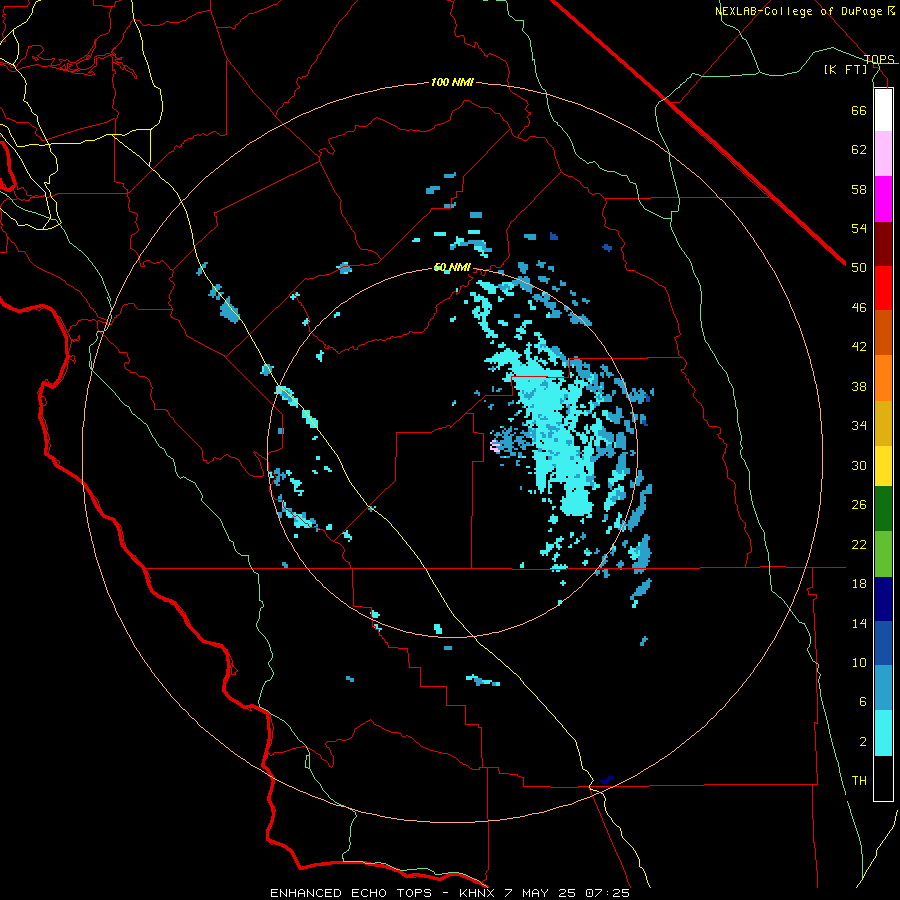Pick the yellow legend swatch
Viewport: 900px width, 900px height.
click(x=883, y=466)
